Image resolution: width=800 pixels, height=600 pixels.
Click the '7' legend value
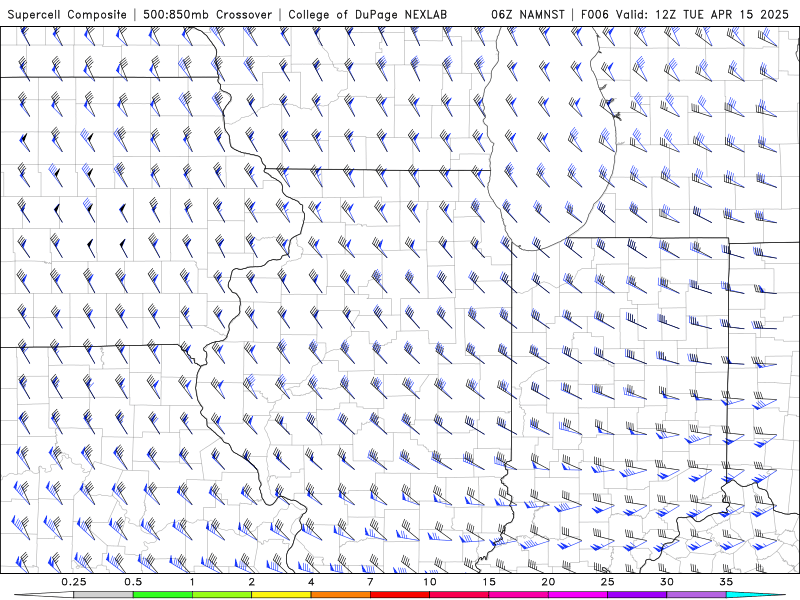pos(370,582)
